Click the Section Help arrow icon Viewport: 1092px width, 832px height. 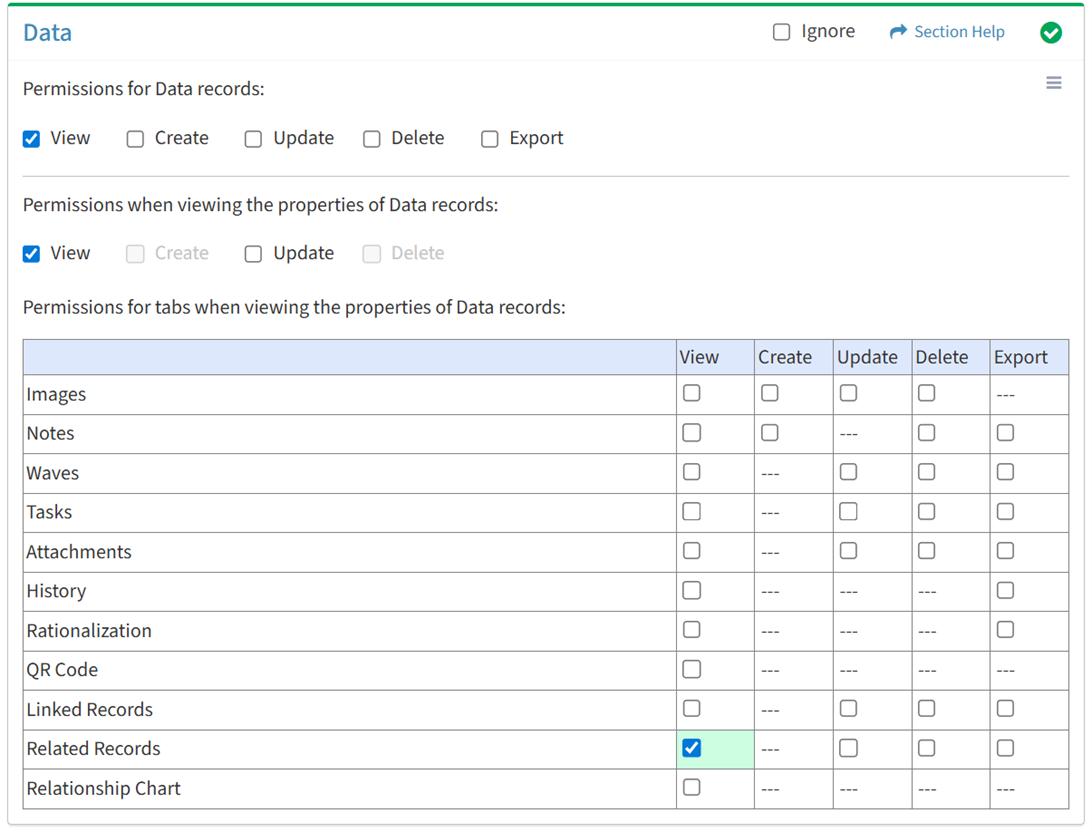(897, 32)
